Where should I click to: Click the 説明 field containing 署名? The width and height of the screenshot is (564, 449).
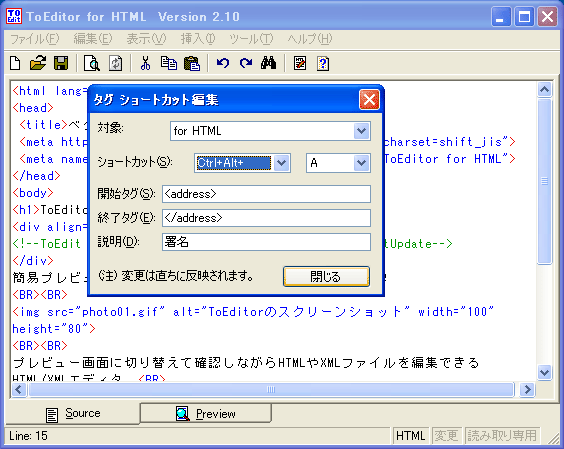click(266, 242)
